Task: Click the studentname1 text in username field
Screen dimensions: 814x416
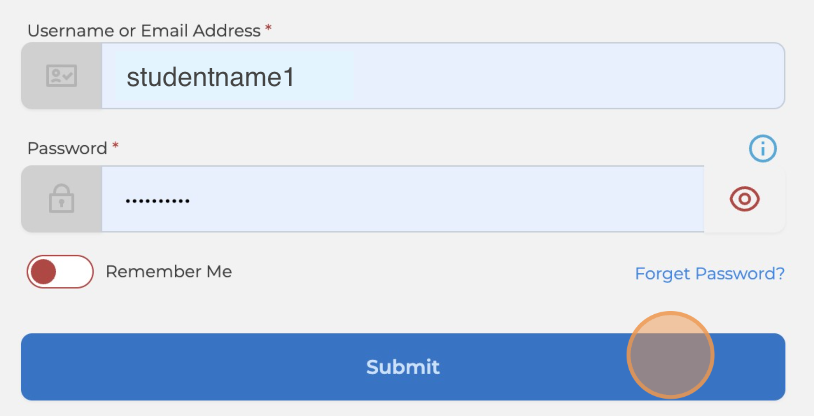Action: tap(210, 77)
